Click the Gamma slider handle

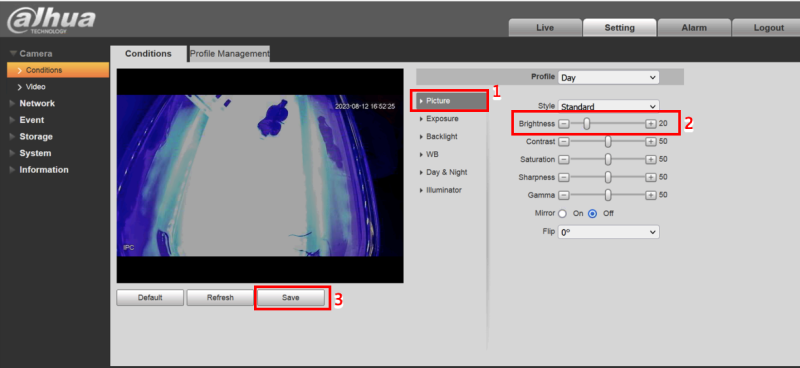pos(608,195)
